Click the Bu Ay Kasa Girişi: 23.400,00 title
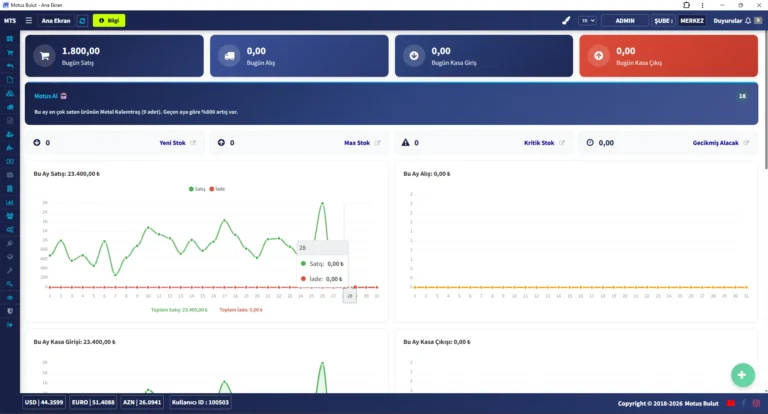This screenshot has width=768, height=414. tap(74, 342)
